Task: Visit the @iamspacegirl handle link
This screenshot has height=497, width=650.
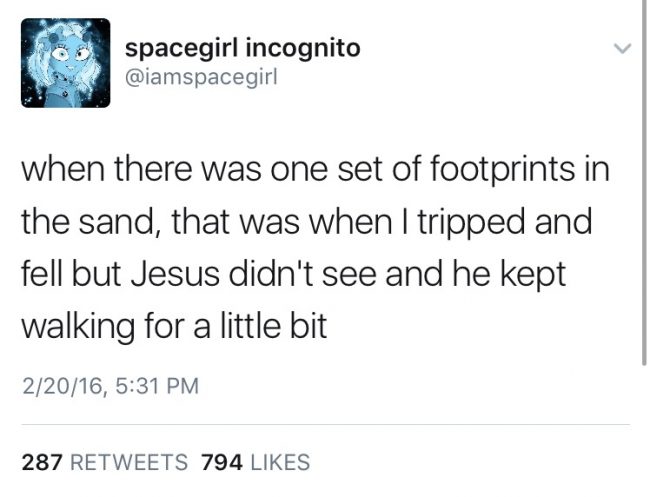Action: 201,78
